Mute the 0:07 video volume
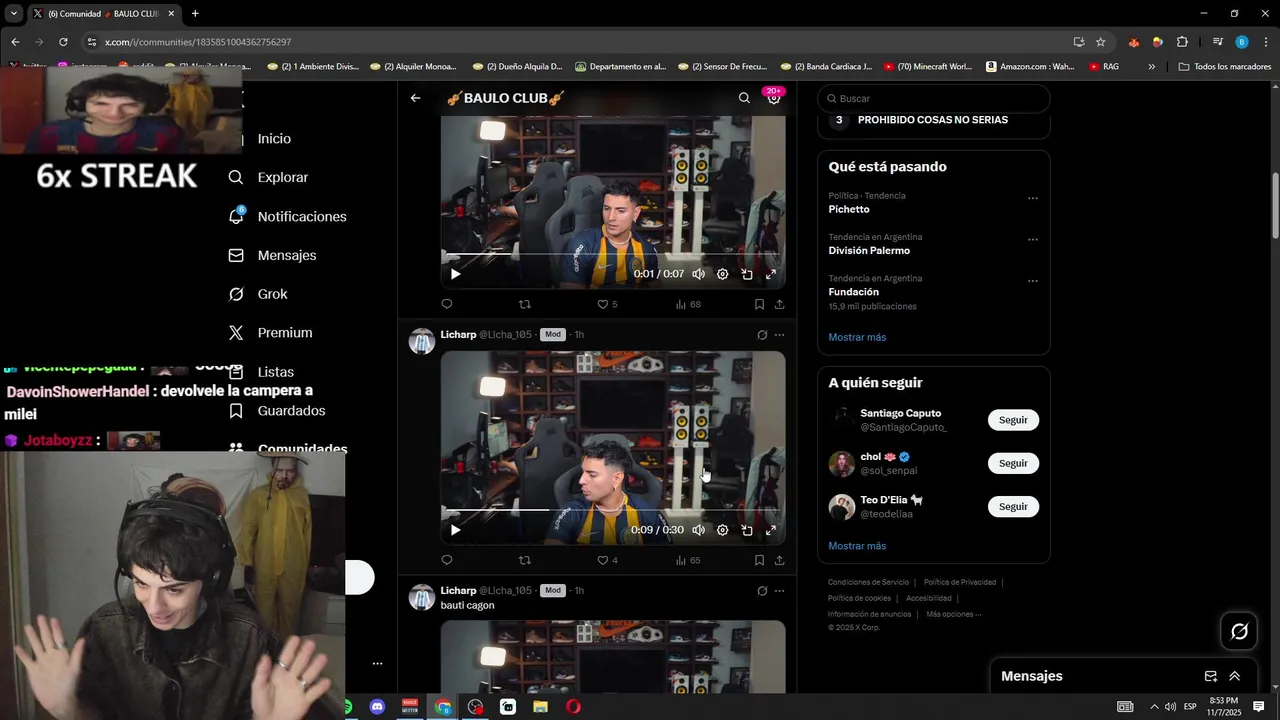 point(698,274)
